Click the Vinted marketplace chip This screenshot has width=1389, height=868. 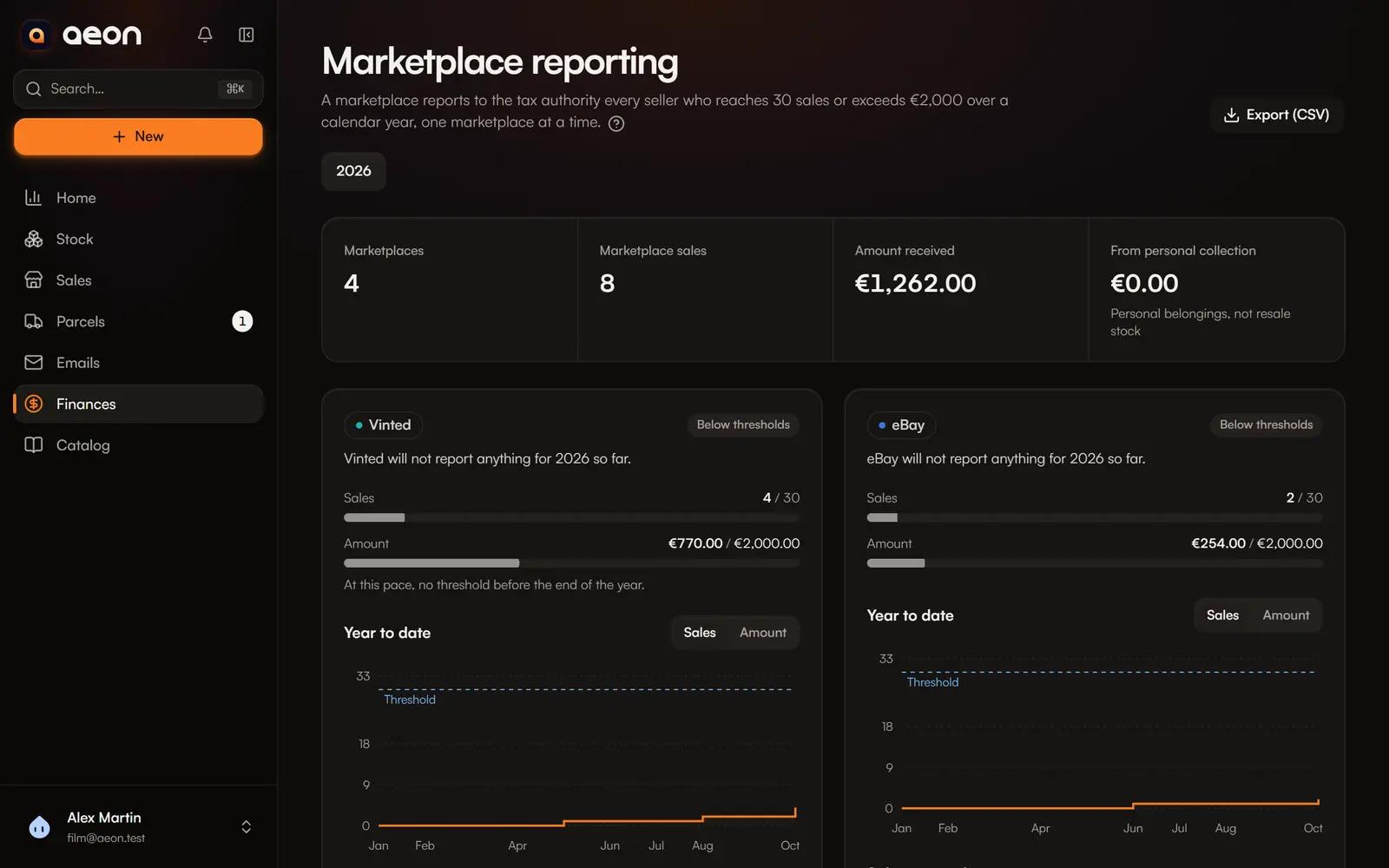(383, 424)
